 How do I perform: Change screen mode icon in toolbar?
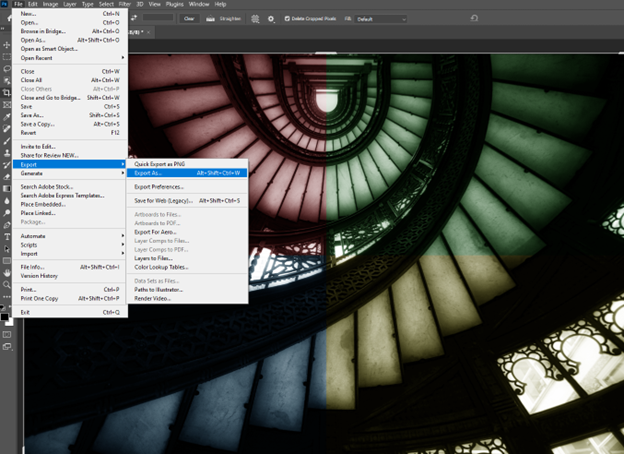pos(7,347)
